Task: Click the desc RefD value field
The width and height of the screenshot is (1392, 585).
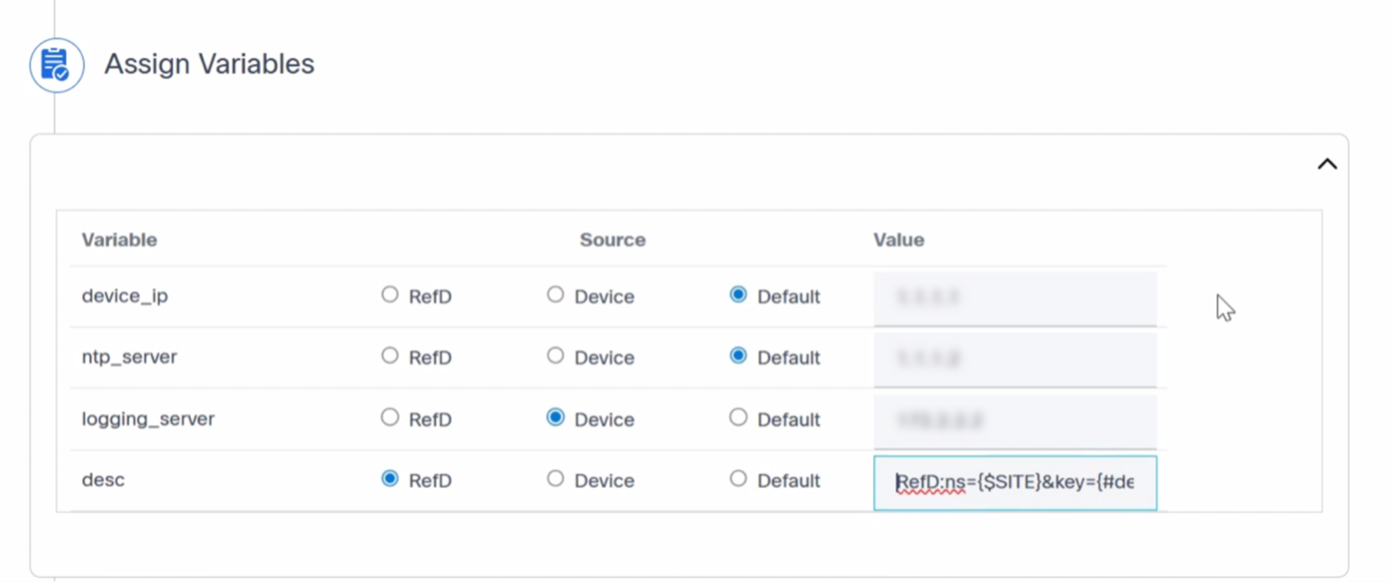Action: point(1014,483)
